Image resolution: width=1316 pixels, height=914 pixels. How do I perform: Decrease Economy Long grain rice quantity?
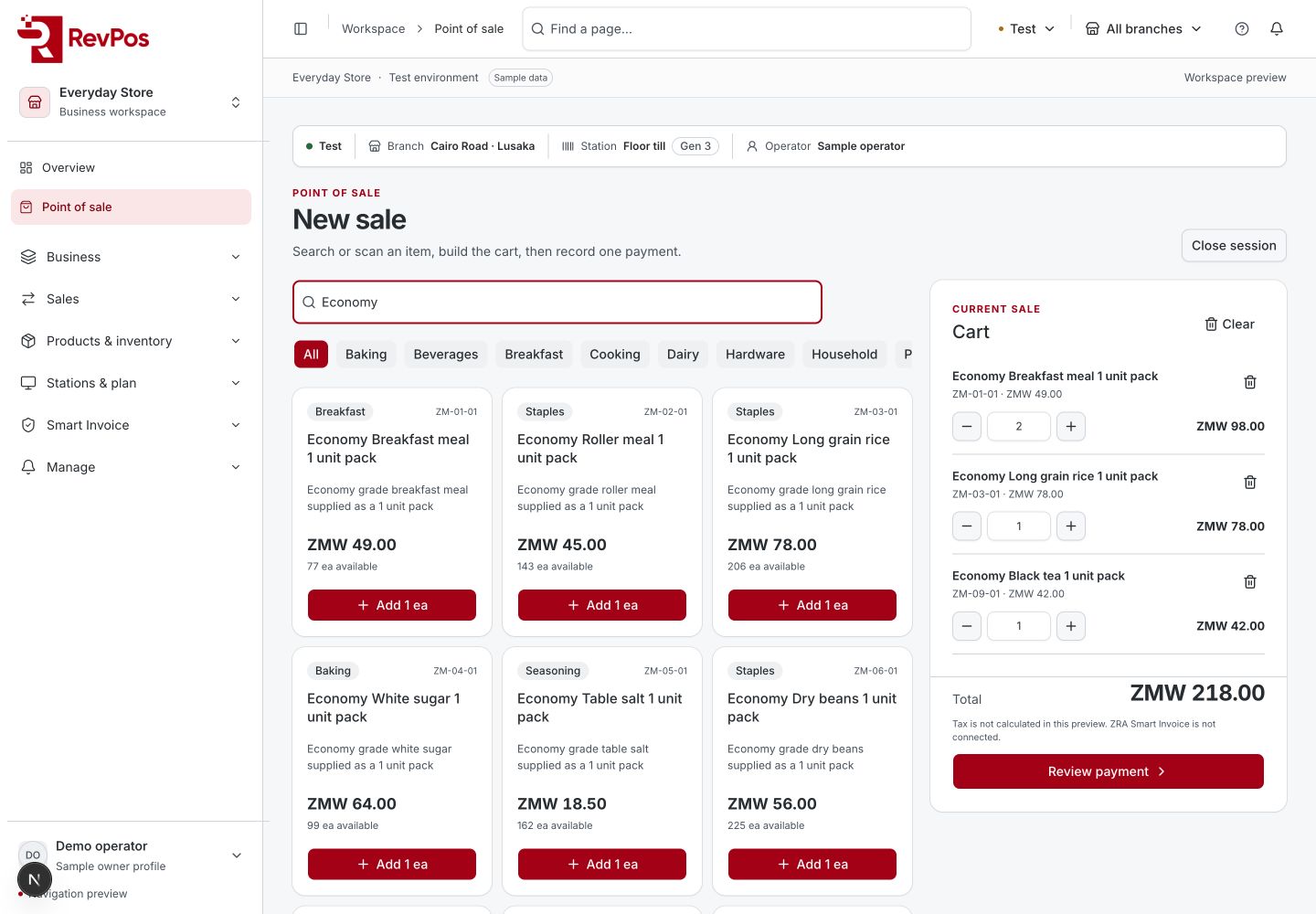pos(967,526)
